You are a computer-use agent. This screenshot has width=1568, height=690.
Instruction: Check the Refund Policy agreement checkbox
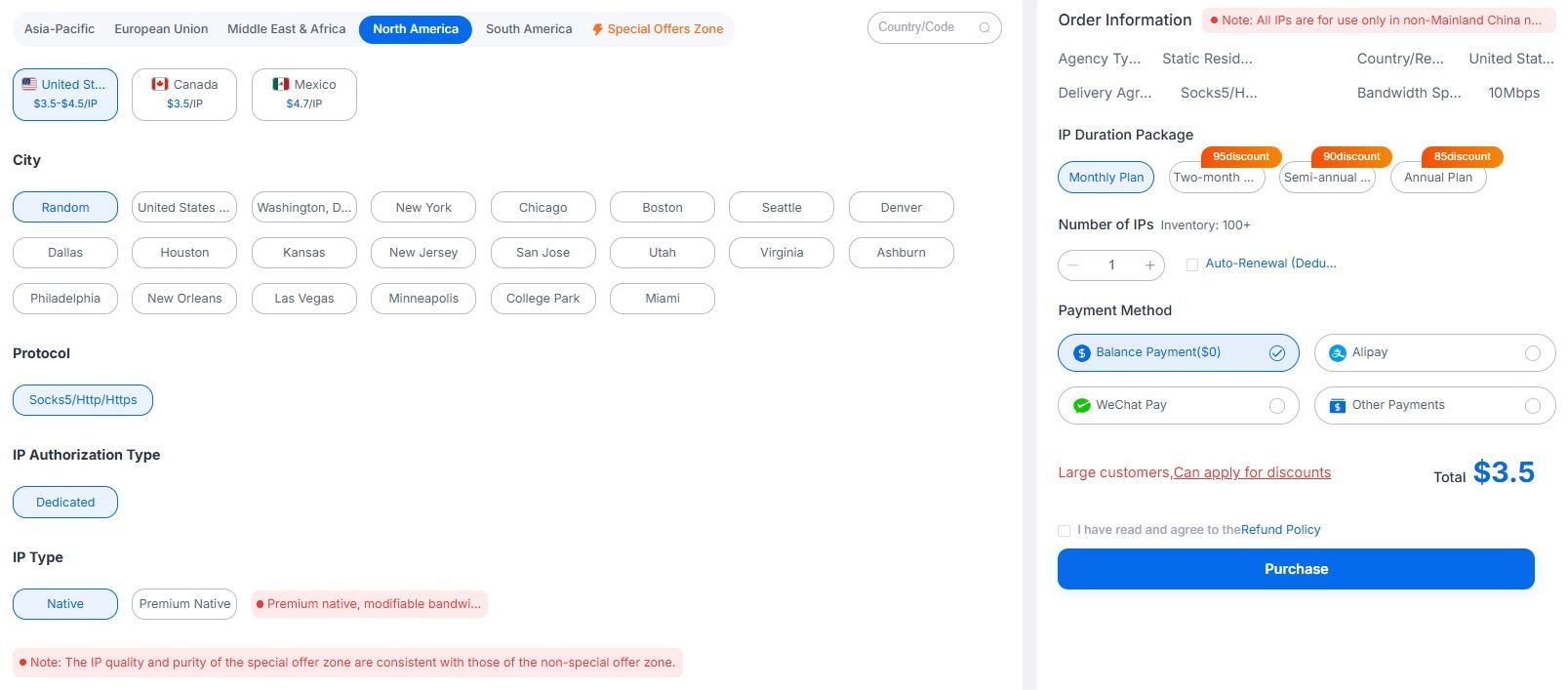click(x=1064, y=531)
